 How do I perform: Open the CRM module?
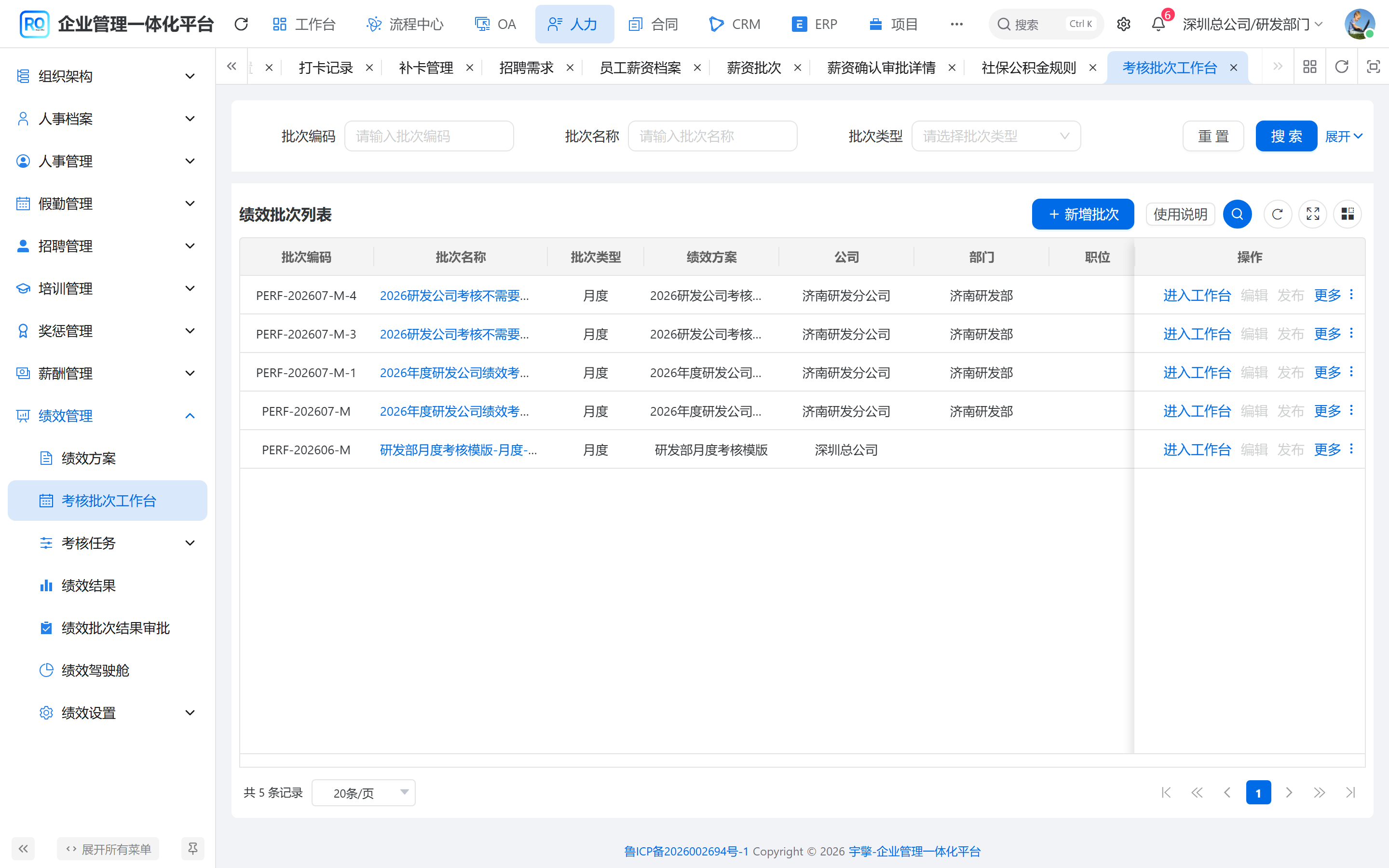735,24
